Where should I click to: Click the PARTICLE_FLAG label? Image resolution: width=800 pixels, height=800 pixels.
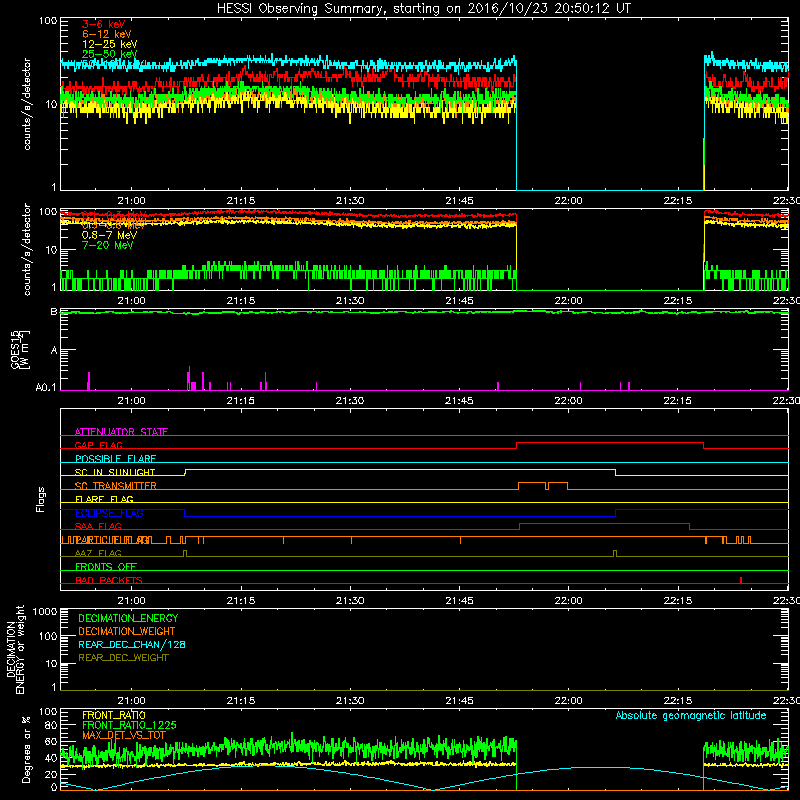[113, 540]
